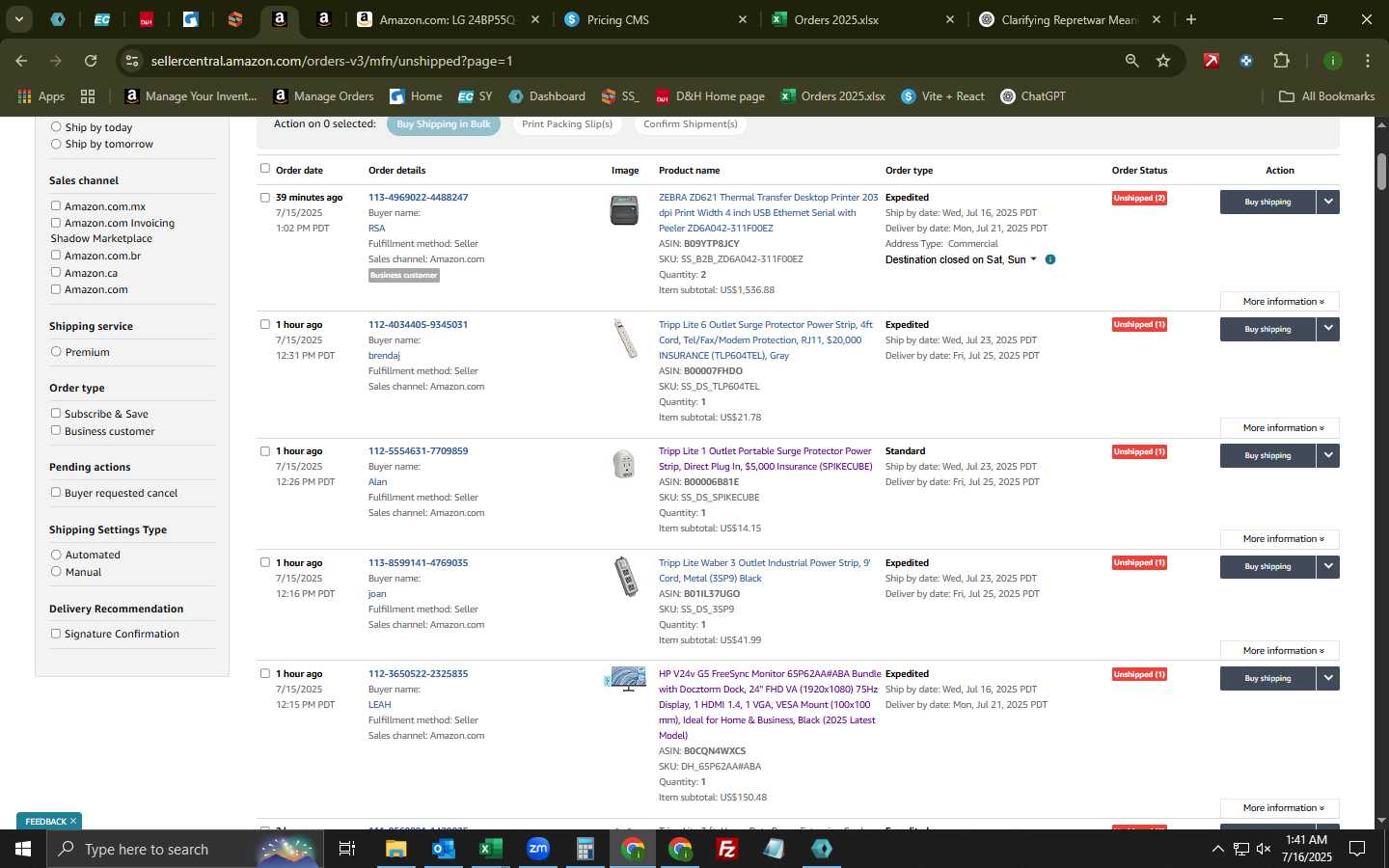Click the red arrow extension icon
The width and height of the screenshot is (1389, 868).
tap(1212, 61)
